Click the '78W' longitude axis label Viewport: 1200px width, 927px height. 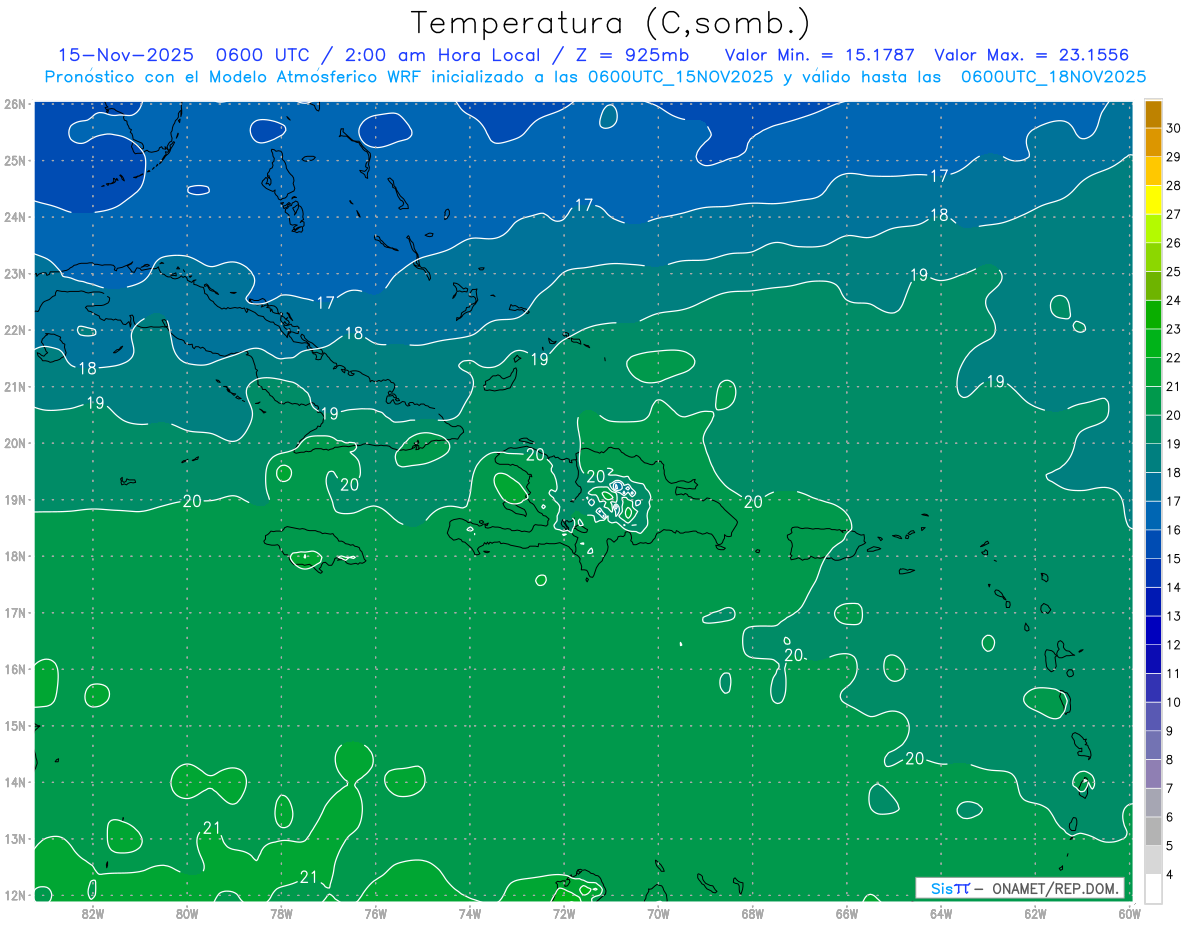(x=281, y=913)
